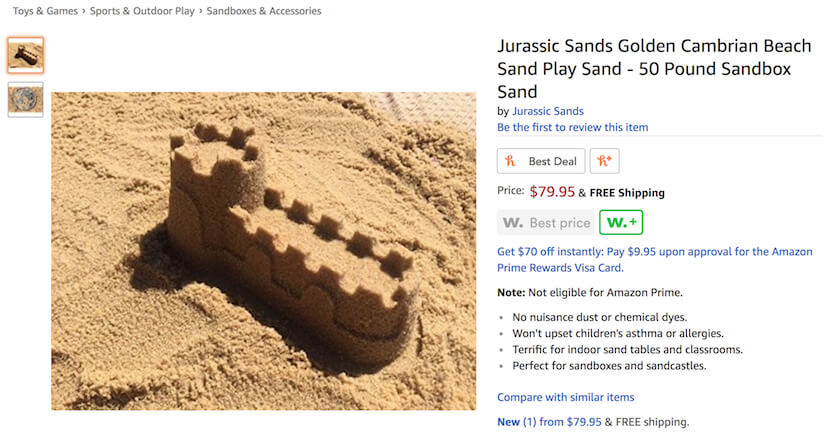Viewport: 830px width, 436px height.
Task: Click the New (1) from $79.95 link
Action: (549, 422)
